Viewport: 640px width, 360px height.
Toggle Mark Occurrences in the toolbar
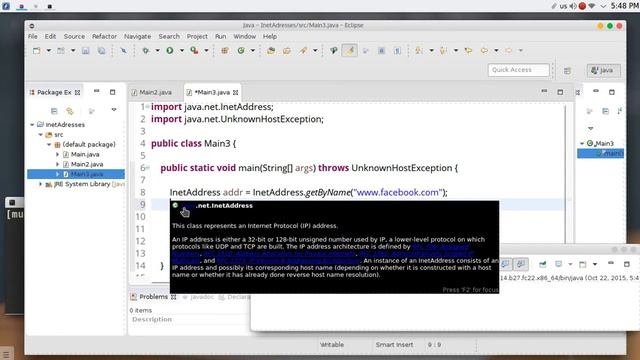pyautogui.click(x=350, y=51)
